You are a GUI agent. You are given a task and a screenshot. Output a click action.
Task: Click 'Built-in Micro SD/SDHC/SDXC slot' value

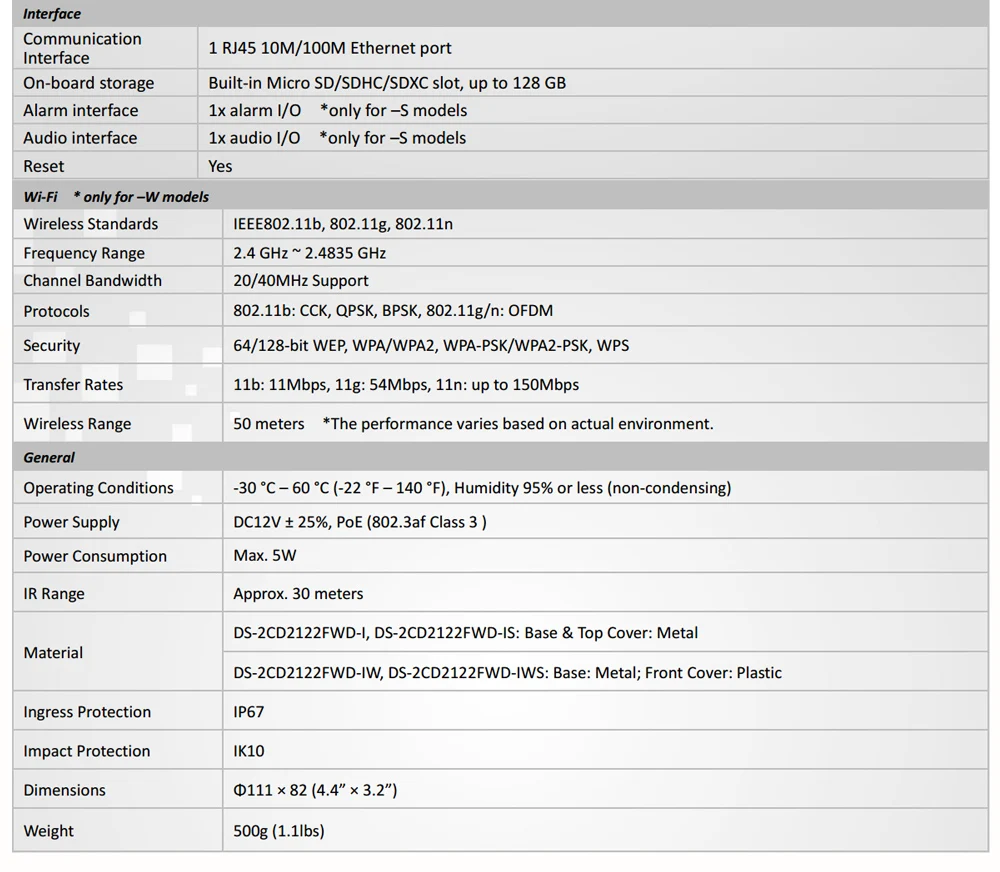387,83
